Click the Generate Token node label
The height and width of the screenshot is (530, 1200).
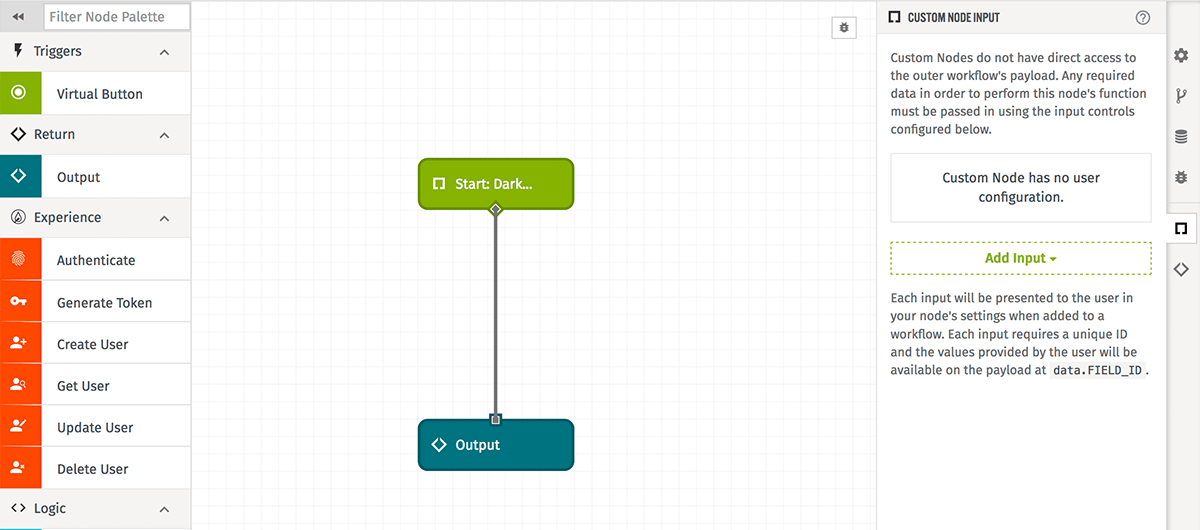[x=105, y=303]
